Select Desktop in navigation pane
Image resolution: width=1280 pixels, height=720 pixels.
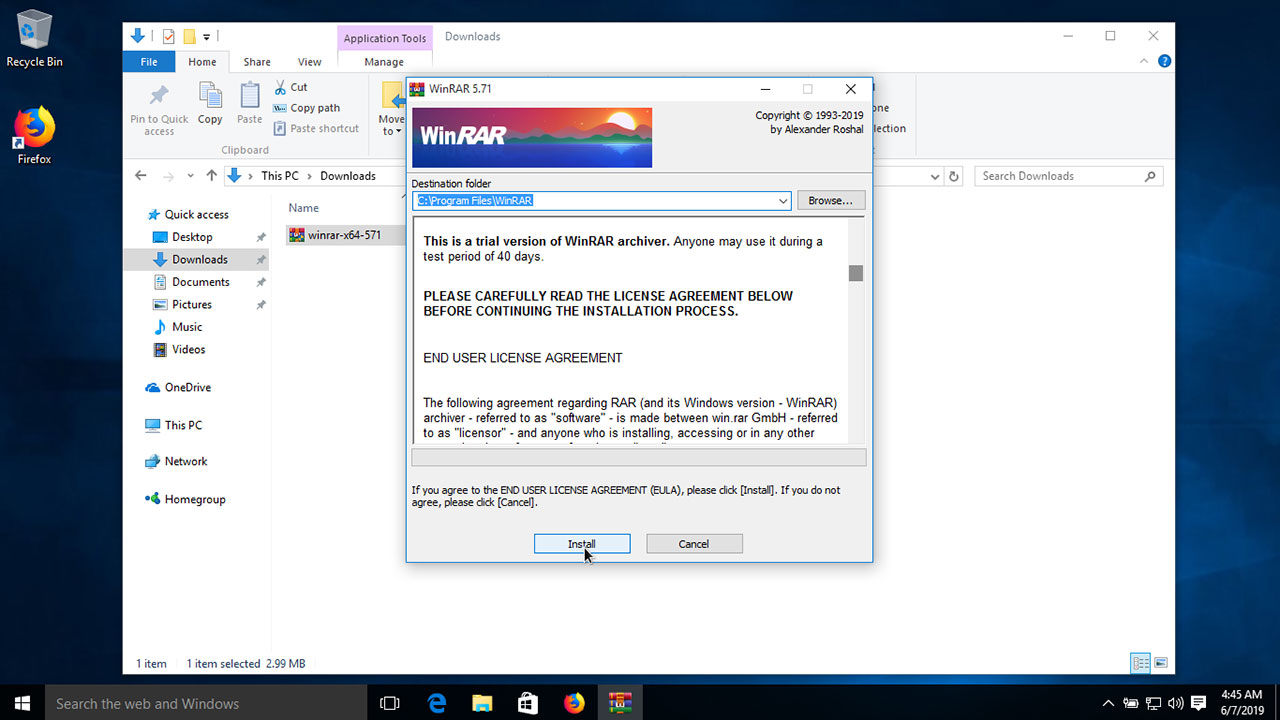192,237
